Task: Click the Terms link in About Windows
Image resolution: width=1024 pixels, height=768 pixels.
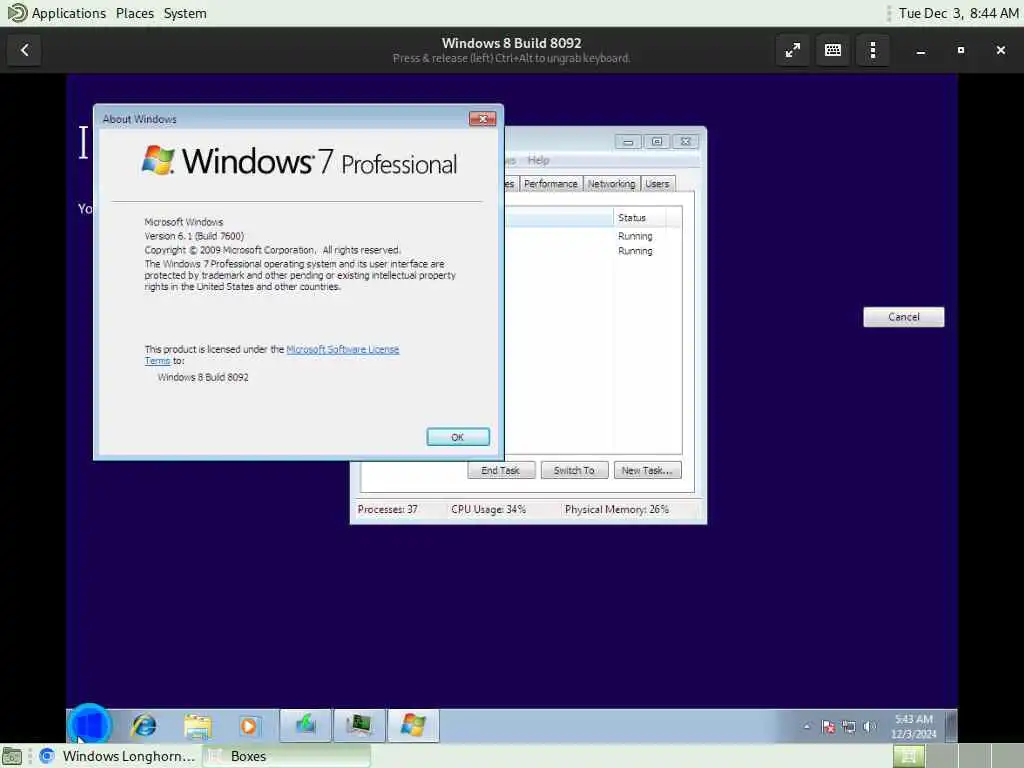Action: coord(157,360)
